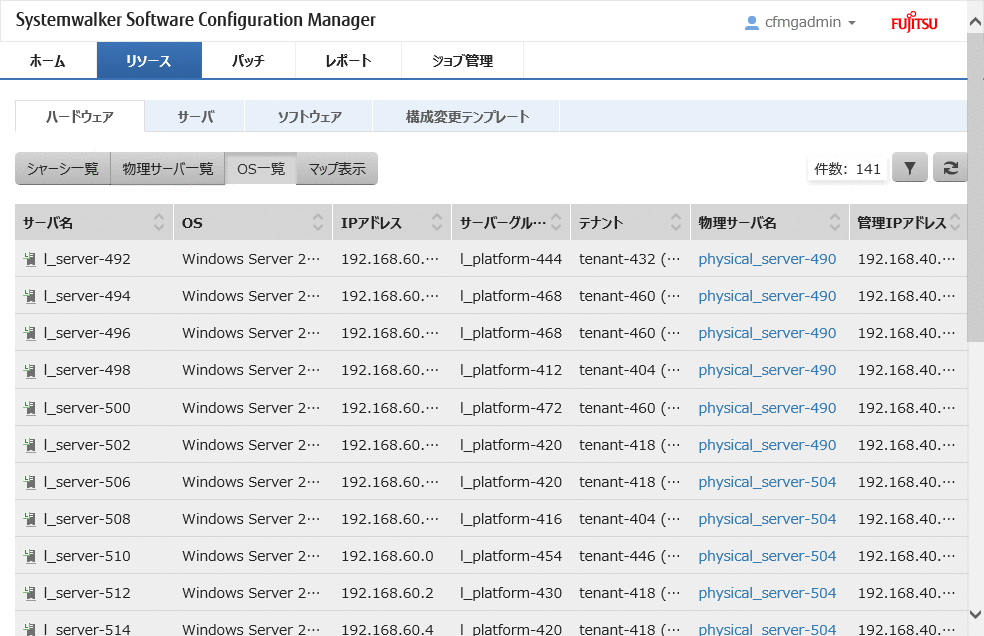Click l_platform-412 server group cell
This screenshot has height=636, width=984.
(511, 370)
